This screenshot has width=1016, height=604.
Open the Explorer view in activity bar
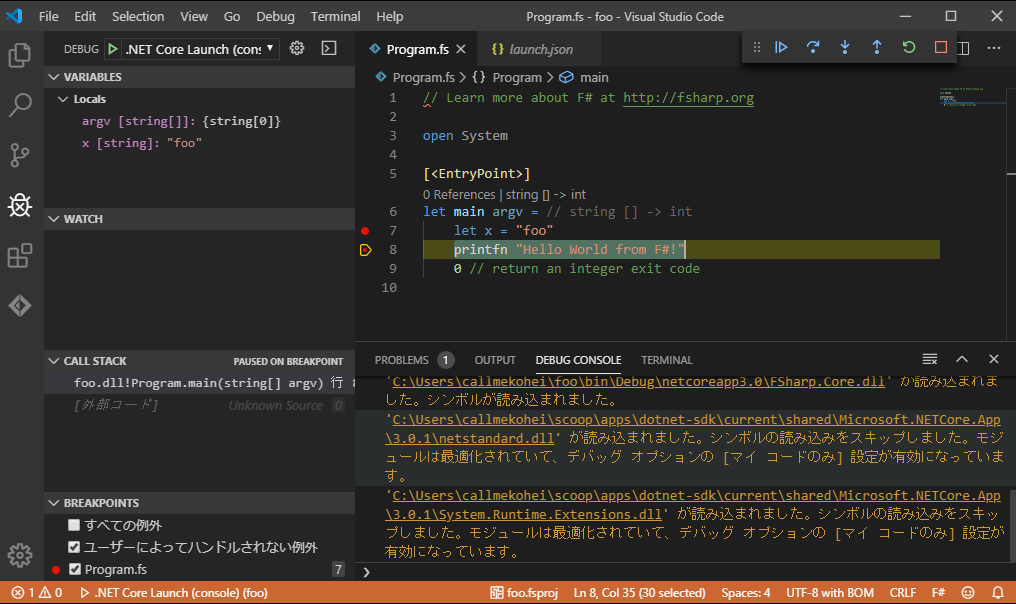(x=19, y=55)
